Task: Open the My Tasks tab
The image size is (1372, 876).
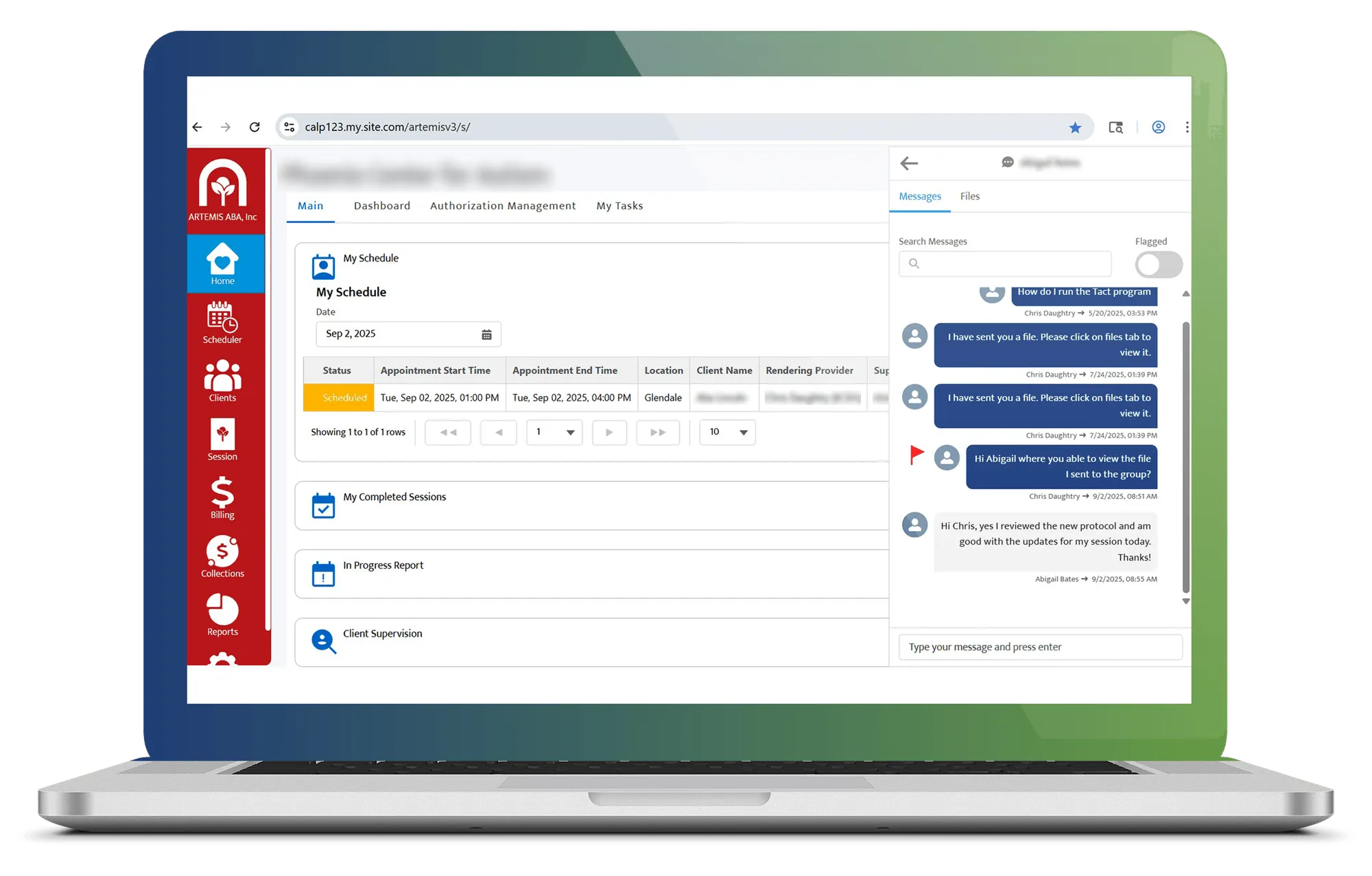Action: tap(619, 206)
